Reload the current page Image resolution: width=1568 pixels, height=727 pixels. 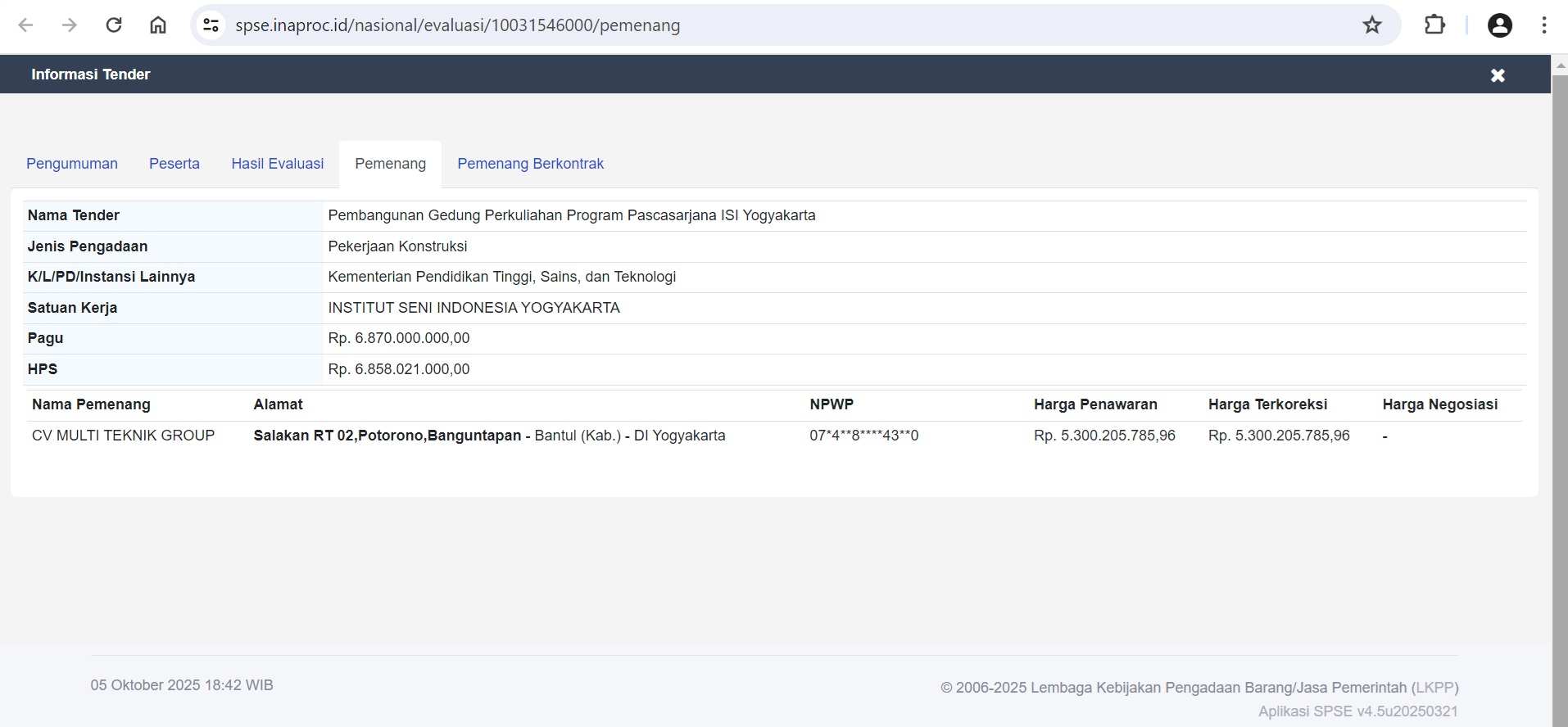[x=114, y=25]
